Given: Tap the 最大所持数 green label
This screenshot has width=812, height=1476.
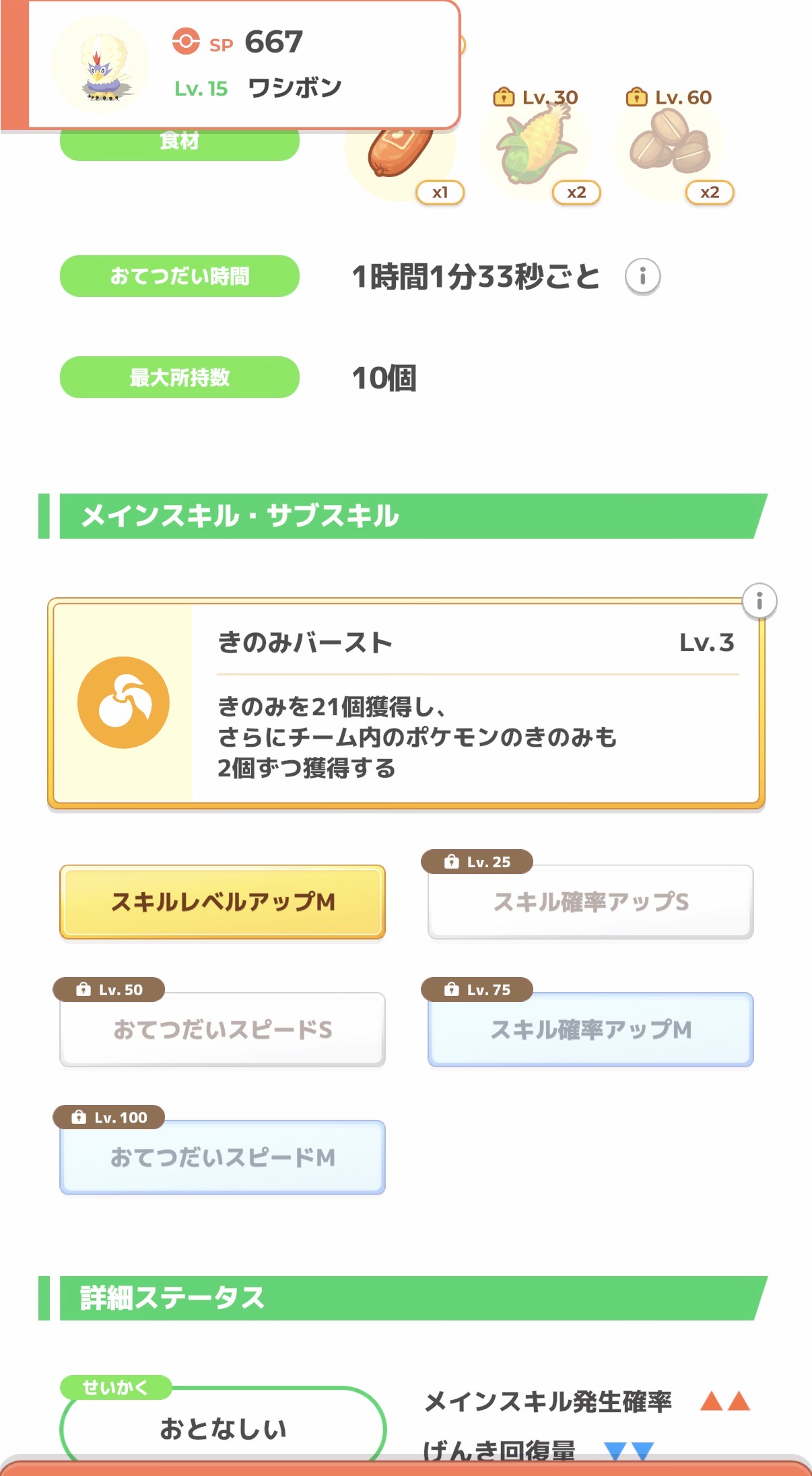Looking at the screenshot, I should [x=180, y=377].
